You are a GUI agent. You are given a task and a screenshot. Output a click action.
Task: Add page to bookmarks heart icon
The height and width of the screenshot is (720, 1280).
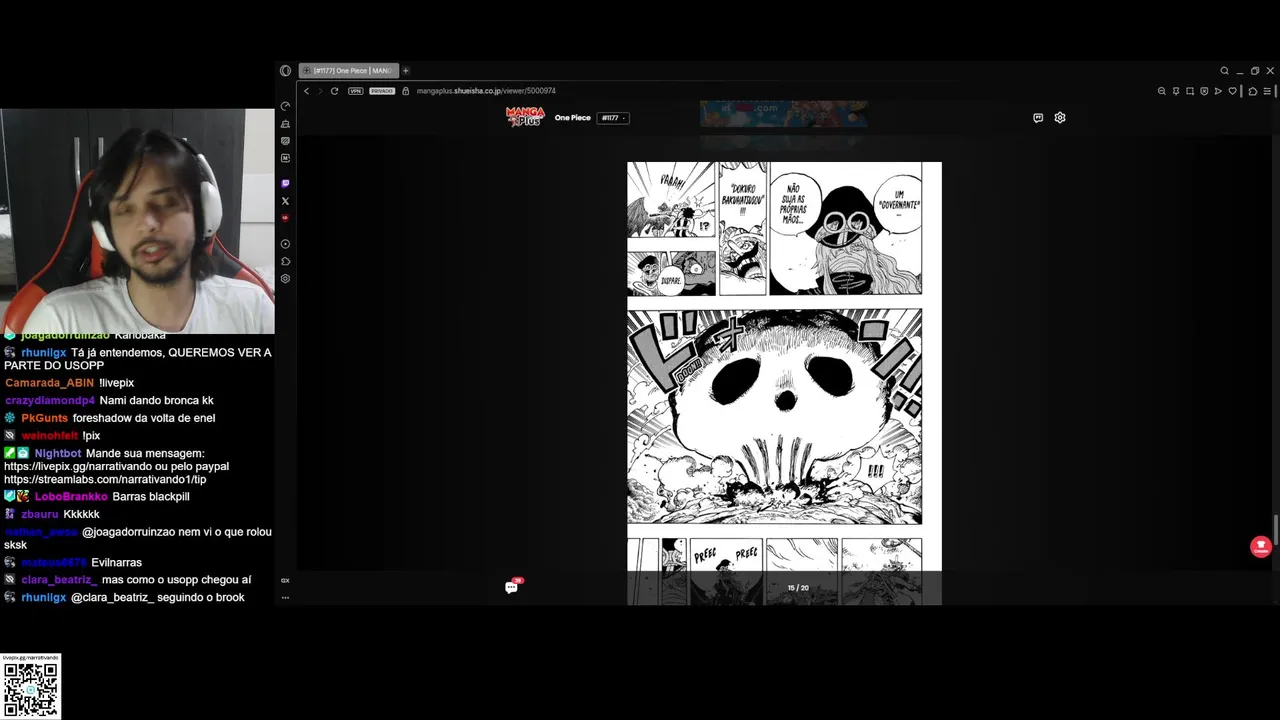click(1233, 91)
